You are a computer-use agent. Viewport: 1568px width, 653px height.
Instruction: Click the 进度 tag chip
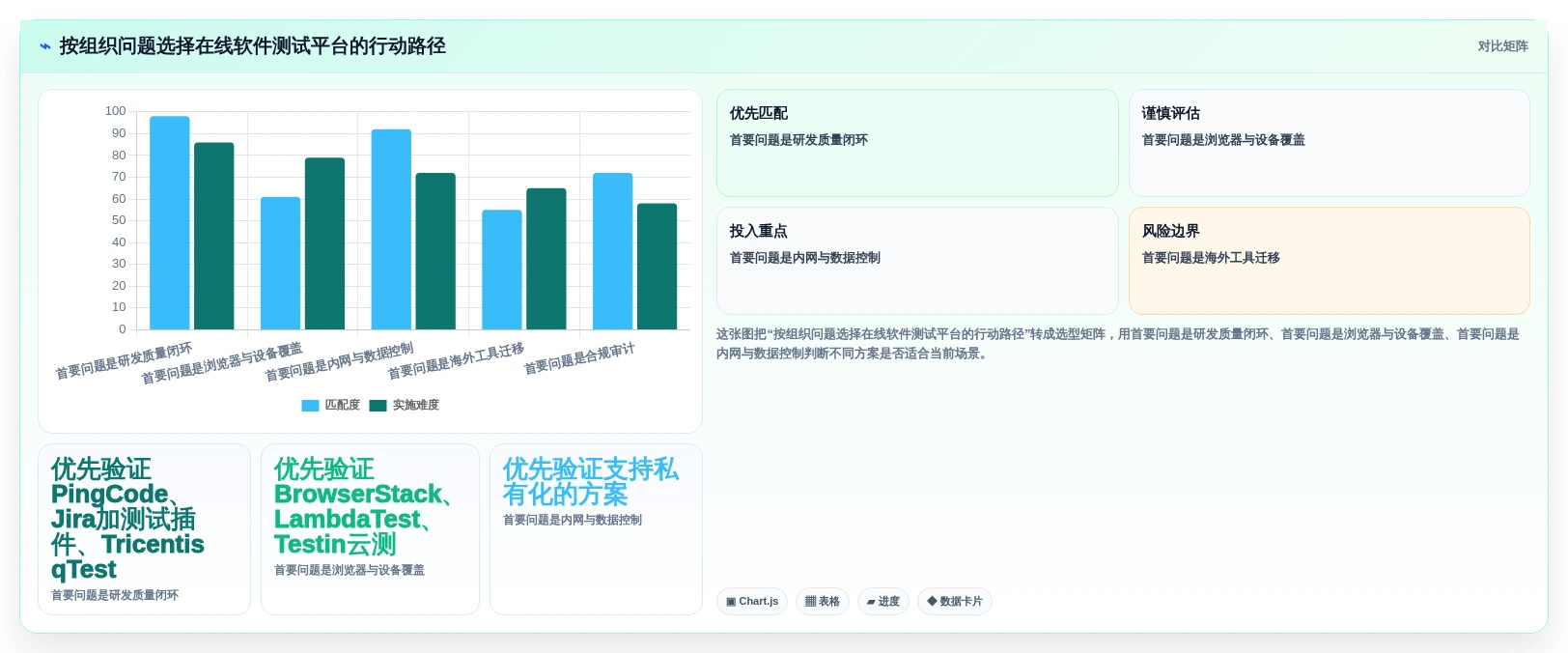[883, 602]
